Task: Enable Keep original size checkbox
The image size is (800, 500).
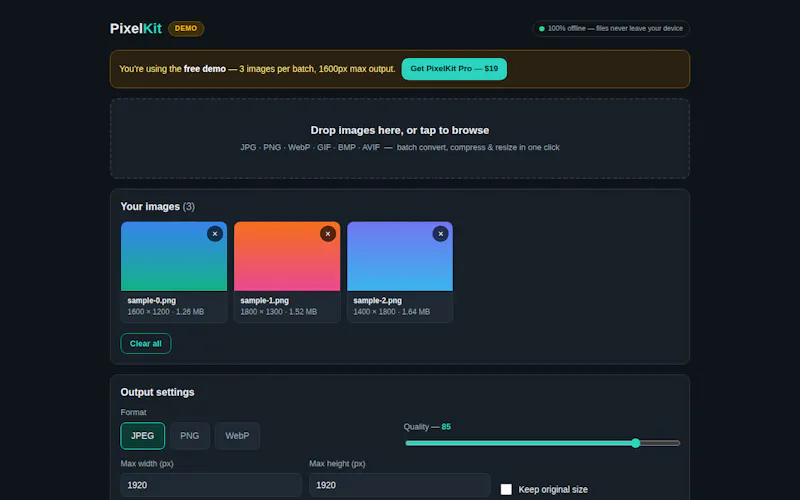Action: pos(506,489)
